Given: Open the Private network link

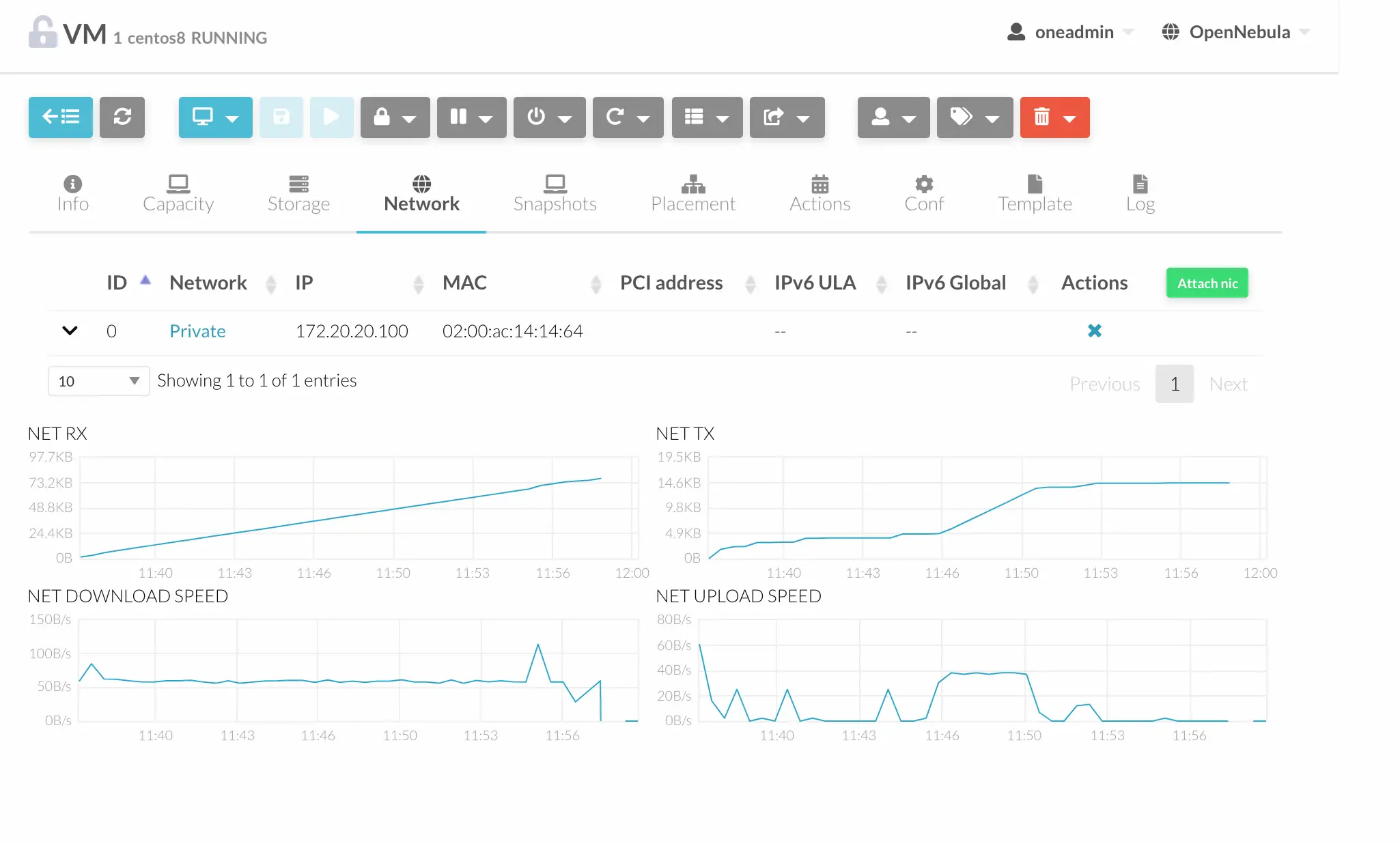Looking at the screenshot, I should click(197, 331).
